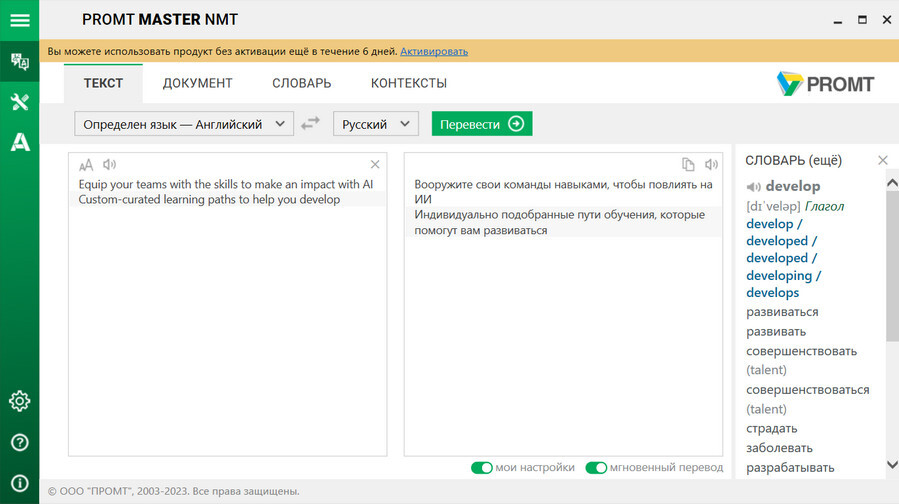Select translation 'развиваться' in dictionary
899x504 pixels.
[x=782, y=312]
